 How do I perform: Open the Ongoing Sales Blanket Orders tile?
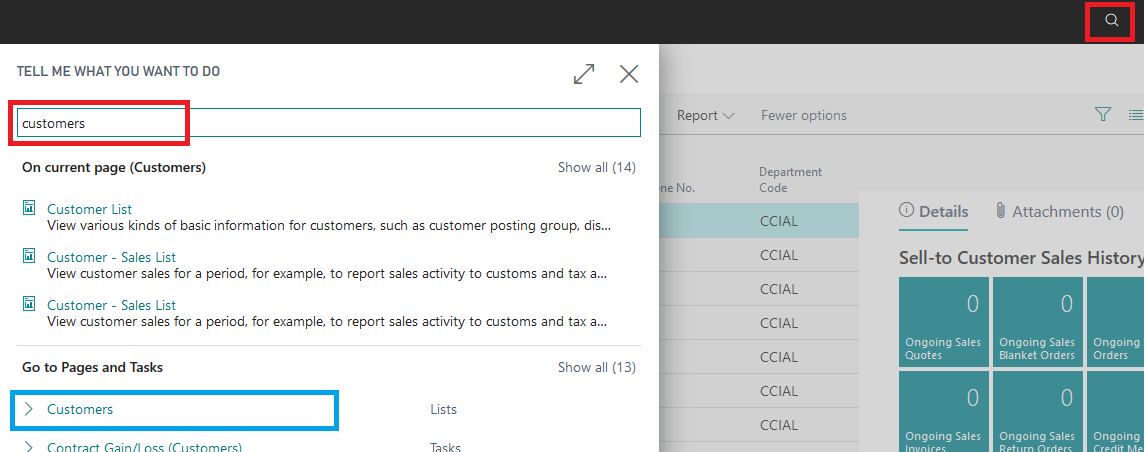tap(1037, 323)
